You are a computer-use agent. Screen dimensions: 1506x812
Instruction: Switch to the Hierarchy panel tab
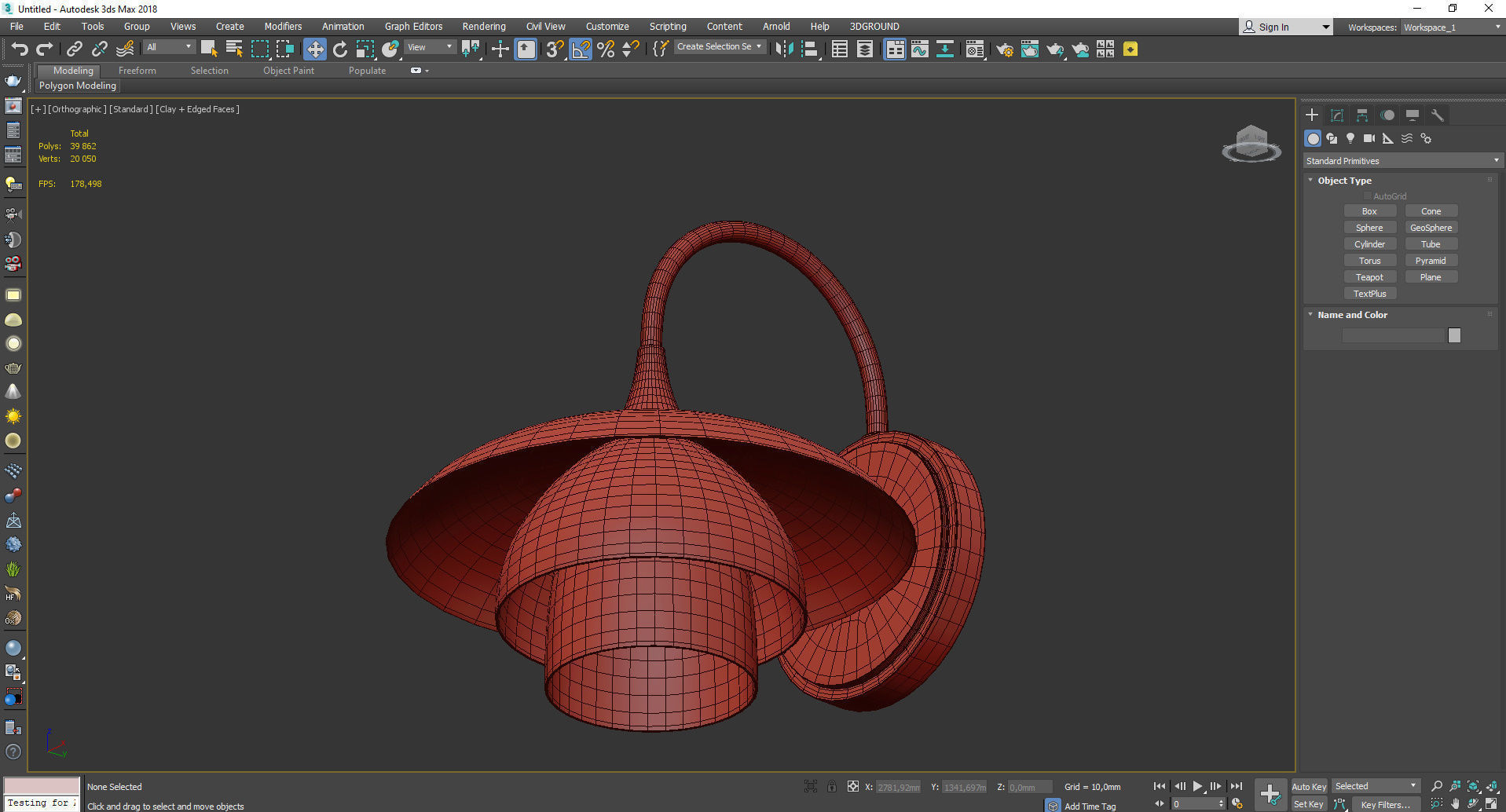click(1362, 115)
